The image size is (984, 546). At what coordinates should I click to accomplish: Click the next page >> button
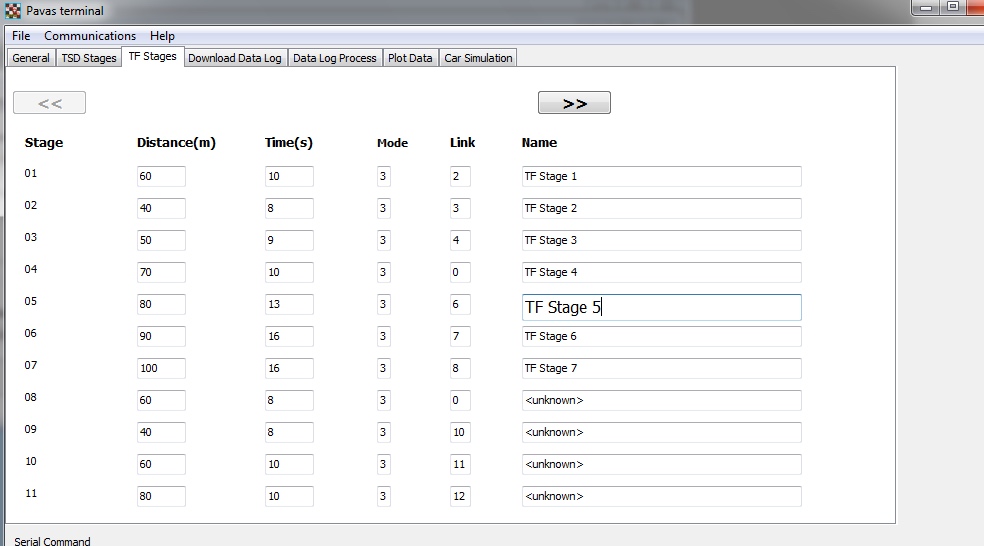click(x=574, y=103)
